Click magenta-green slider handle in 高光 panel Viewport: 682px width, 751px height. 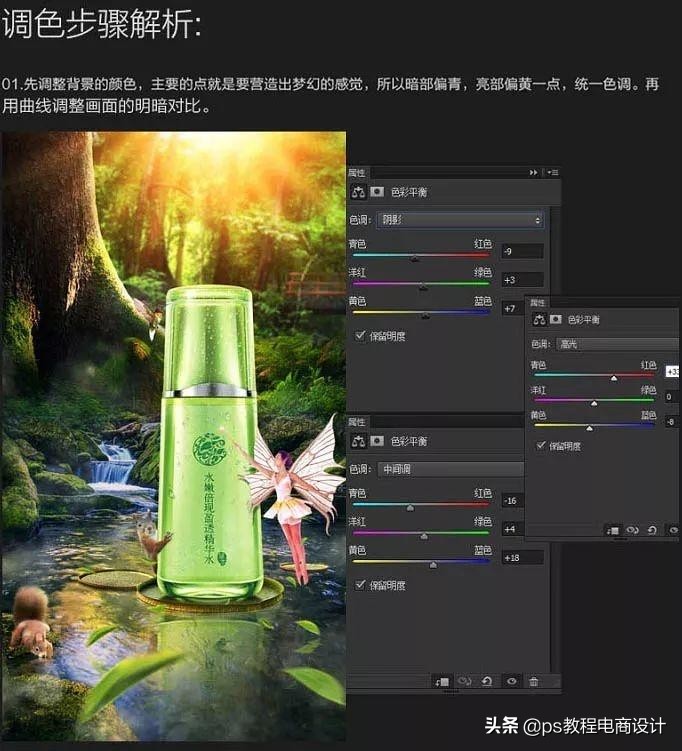coord(594,404)
